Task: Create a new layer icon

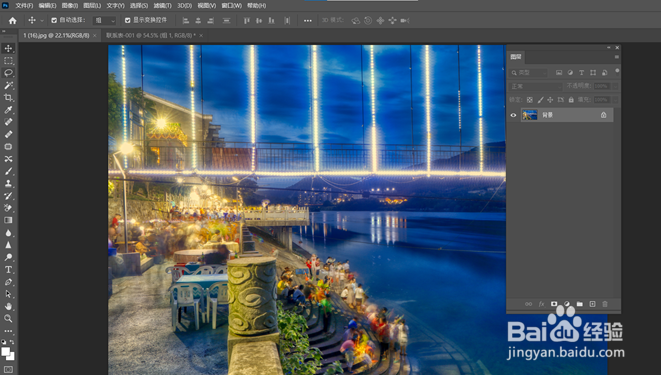Action: (592, 304)
